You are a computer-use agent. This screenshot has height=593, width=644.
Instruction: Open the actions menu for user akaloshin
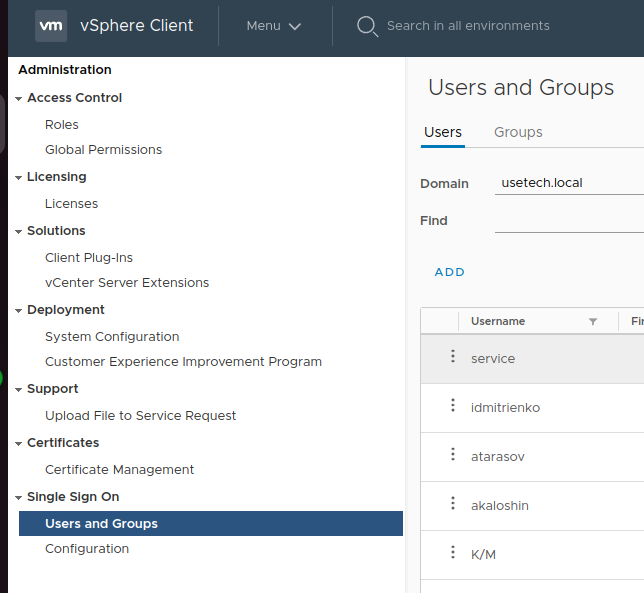[x=453, y=503]
